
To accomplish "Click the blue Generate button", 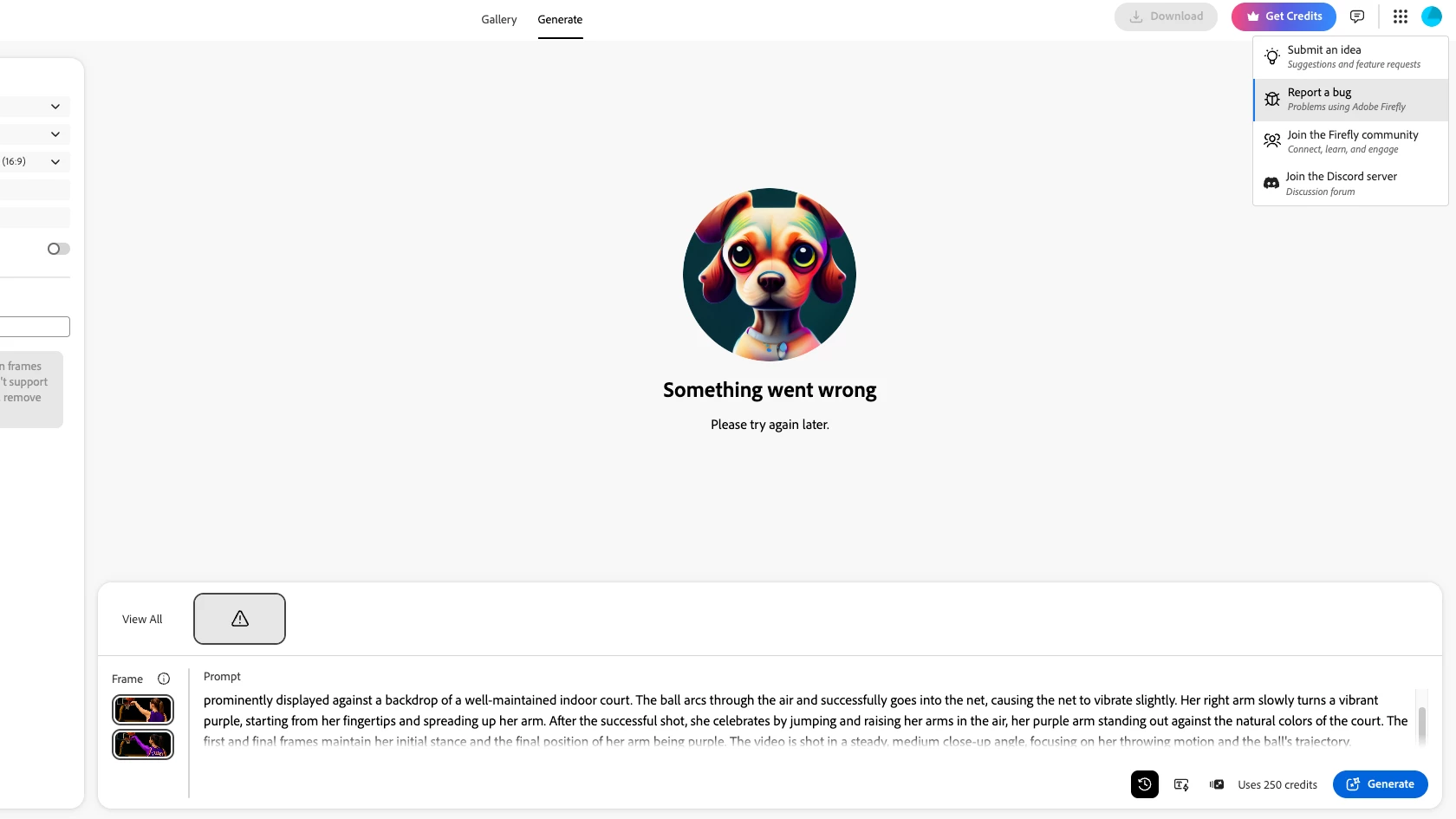I will pos(1381,784).
